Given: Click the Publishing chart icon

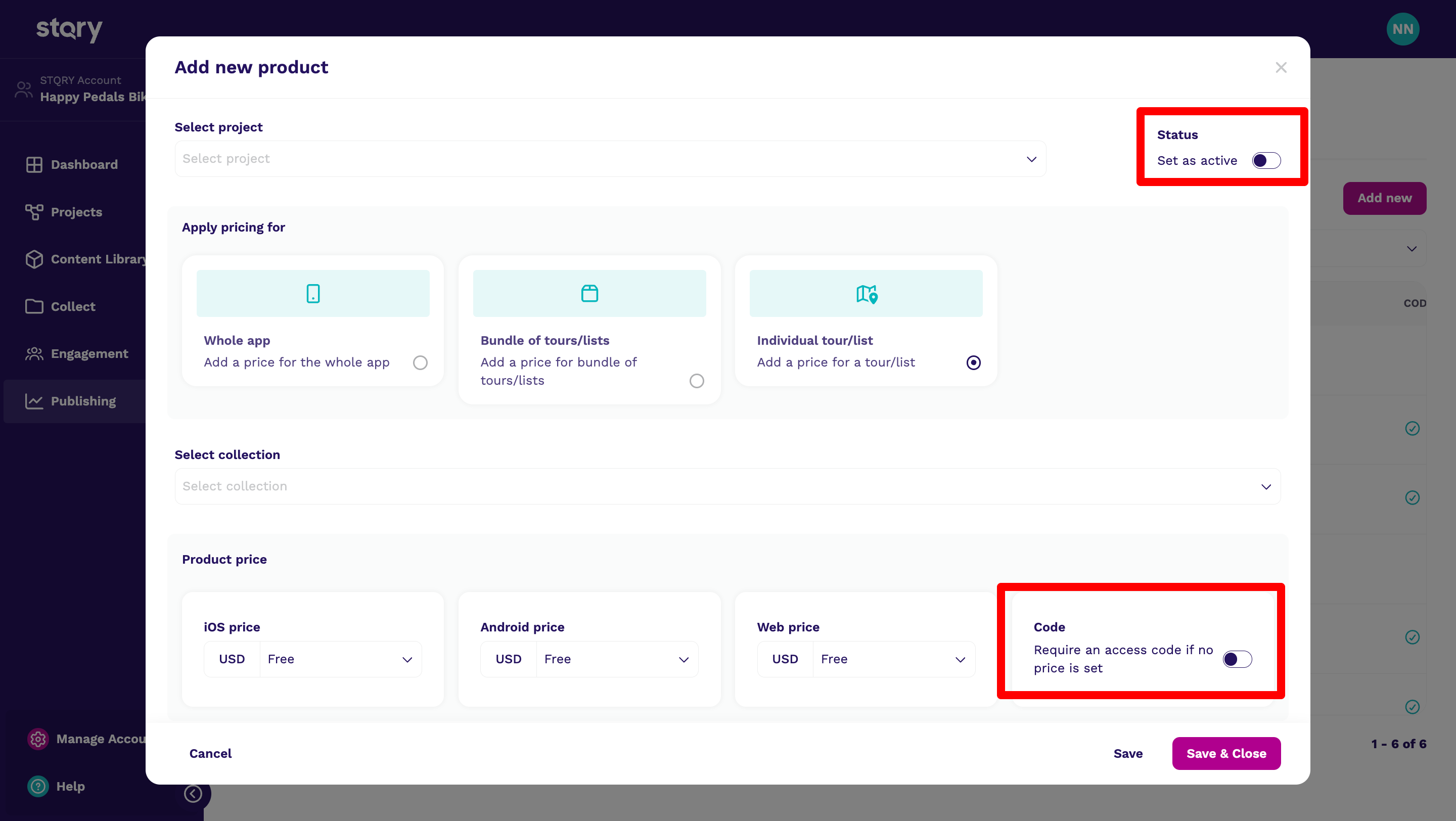Looking at the screenshot, I should tap(34, 401).
